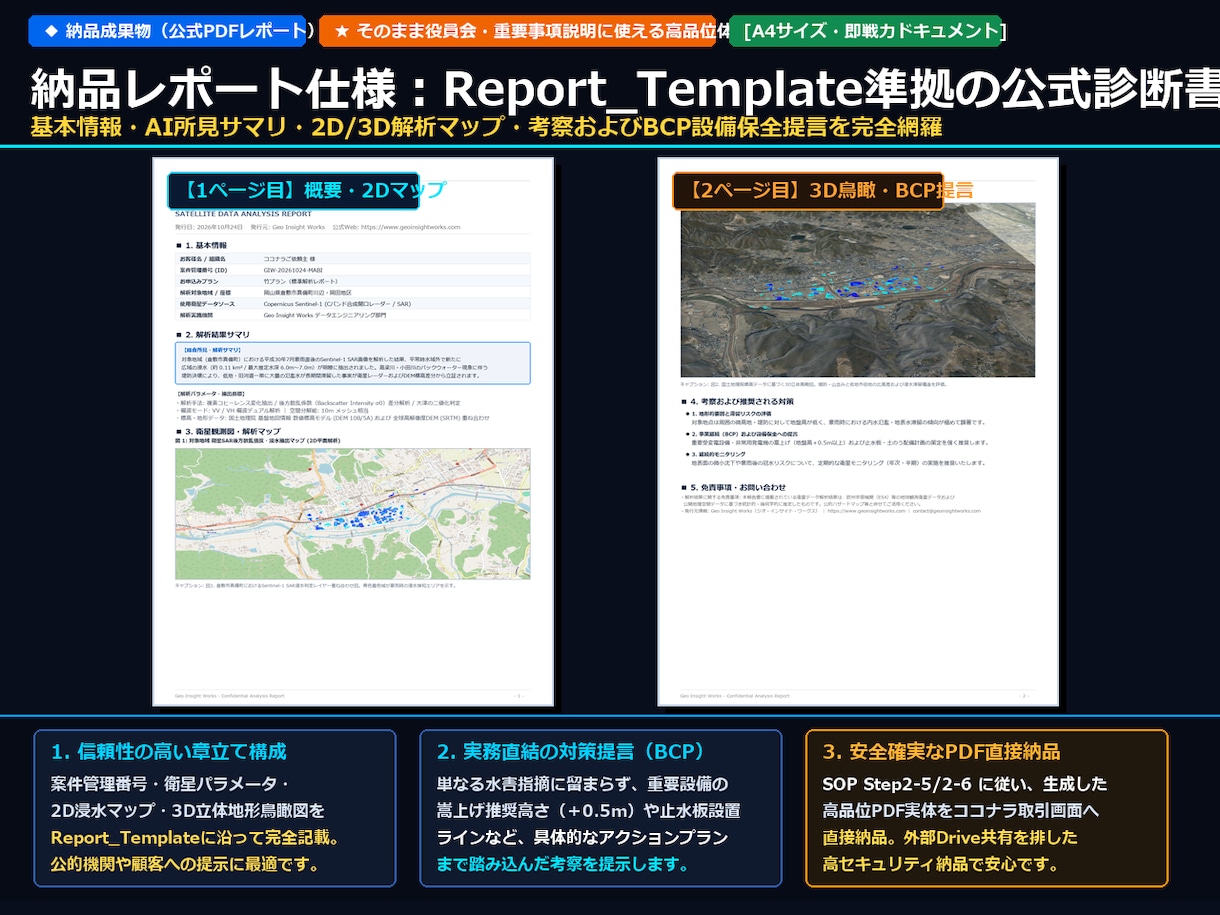
Task: Select the yellow 直接納品。外部Drive共有を排した line
Action: click(x=950, y=837)
